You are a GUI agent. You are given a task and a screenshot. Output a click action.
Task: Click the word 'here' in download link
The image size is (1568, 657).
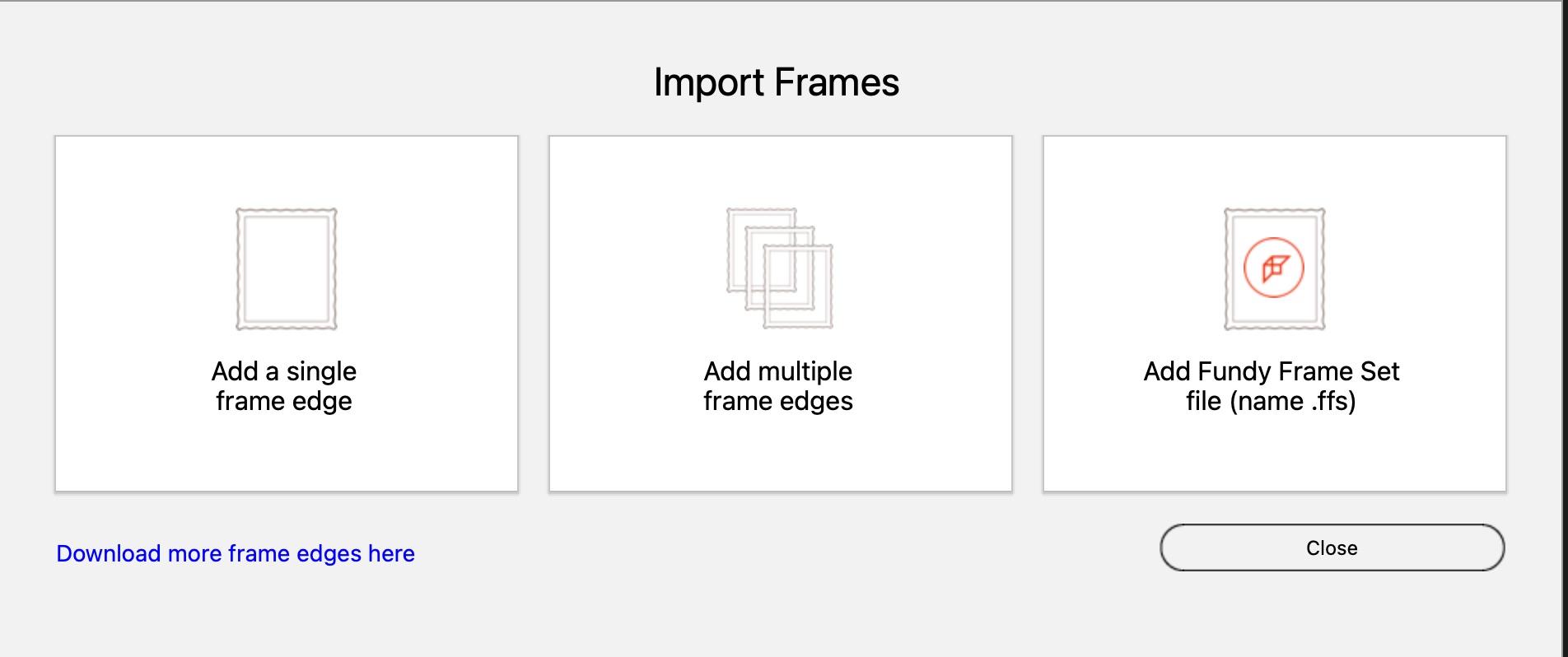click(x=391, y=553)
